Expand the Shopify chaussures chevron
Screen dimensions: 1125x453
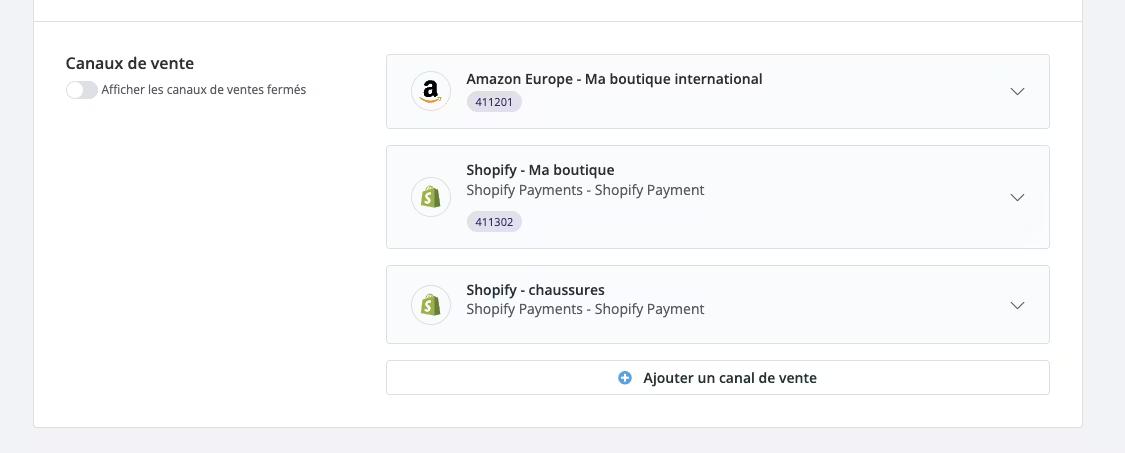point(1017,305)
